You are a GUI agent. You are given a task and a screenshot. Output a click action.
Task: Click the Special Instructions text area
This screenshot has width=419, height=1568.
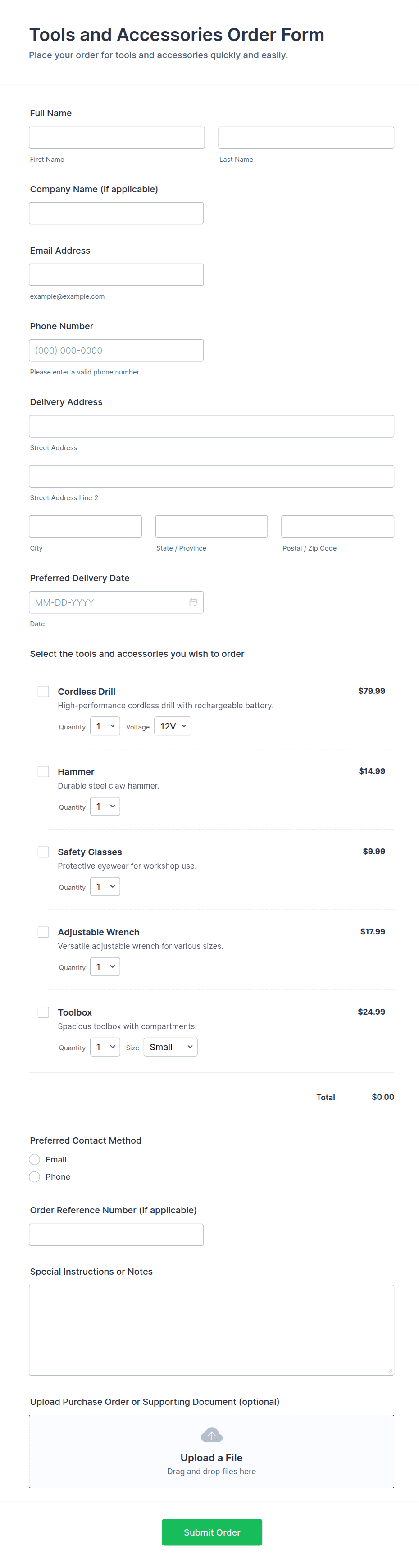211,1330
